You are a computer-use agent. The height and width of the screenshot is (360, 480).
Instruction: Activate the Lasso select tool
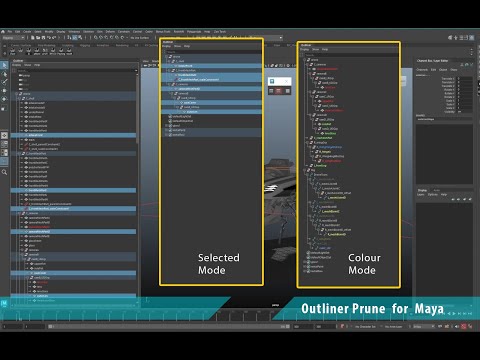click(x=4, y=74)
